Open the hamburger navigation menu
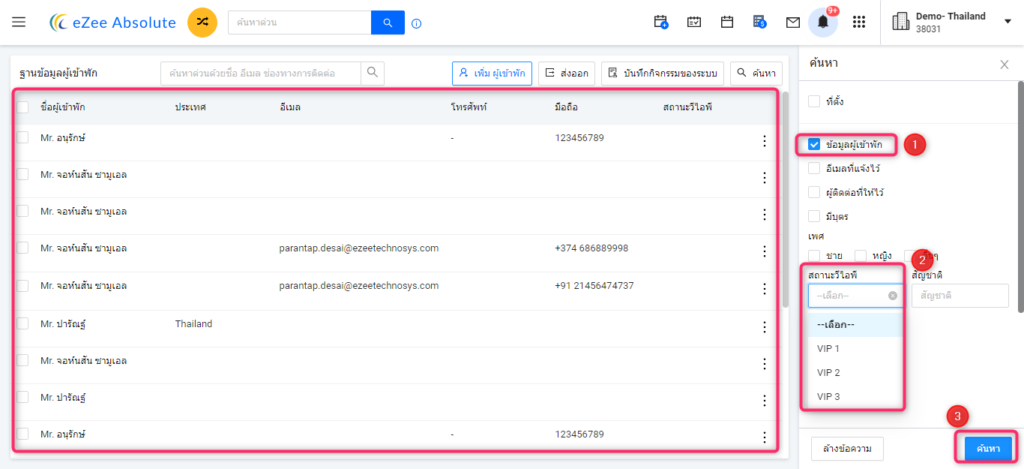 [19, 22]
